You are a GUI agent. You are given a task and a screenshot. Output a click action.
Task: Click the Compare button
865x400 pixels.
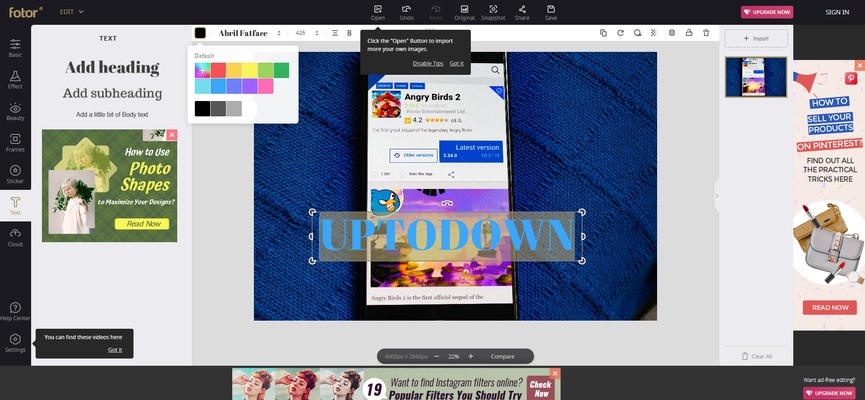coord(503,356)
